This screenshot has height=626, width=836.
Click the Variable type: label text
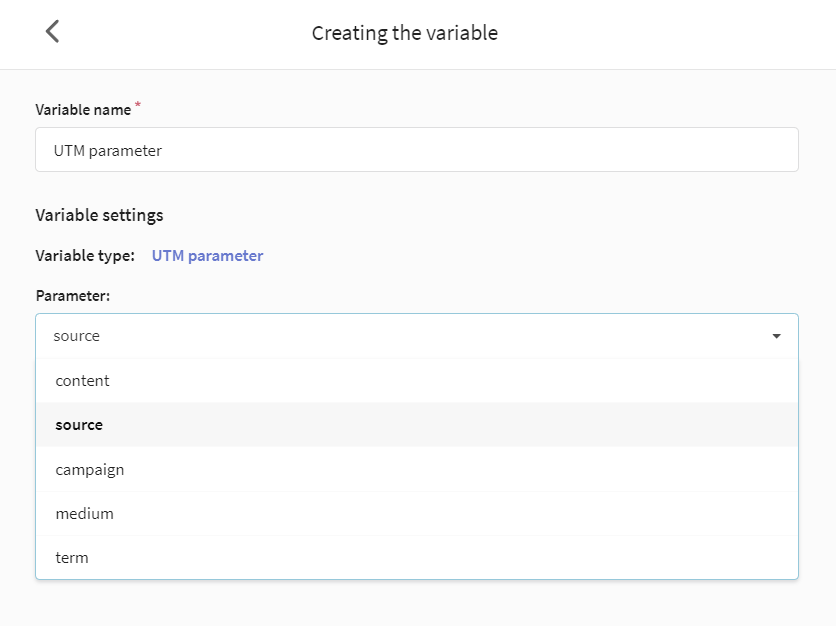point(85,256)
